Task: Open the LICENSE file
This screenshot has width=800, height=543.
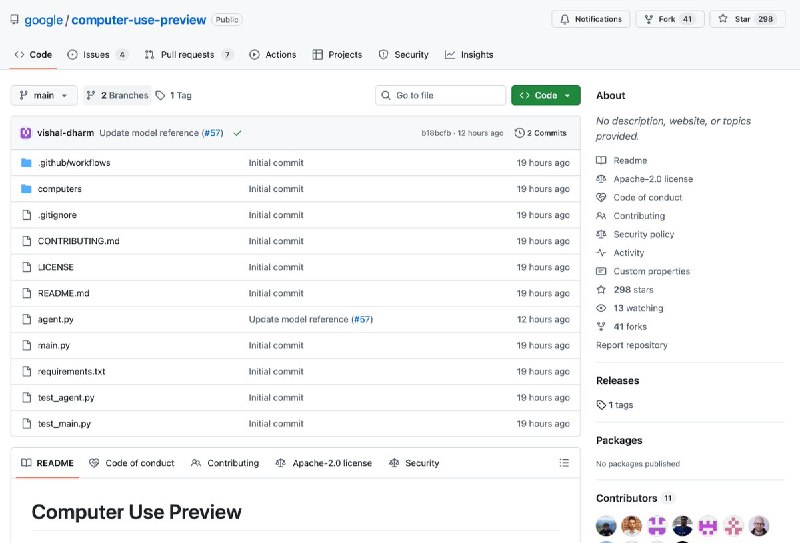Action: [56, 267]
